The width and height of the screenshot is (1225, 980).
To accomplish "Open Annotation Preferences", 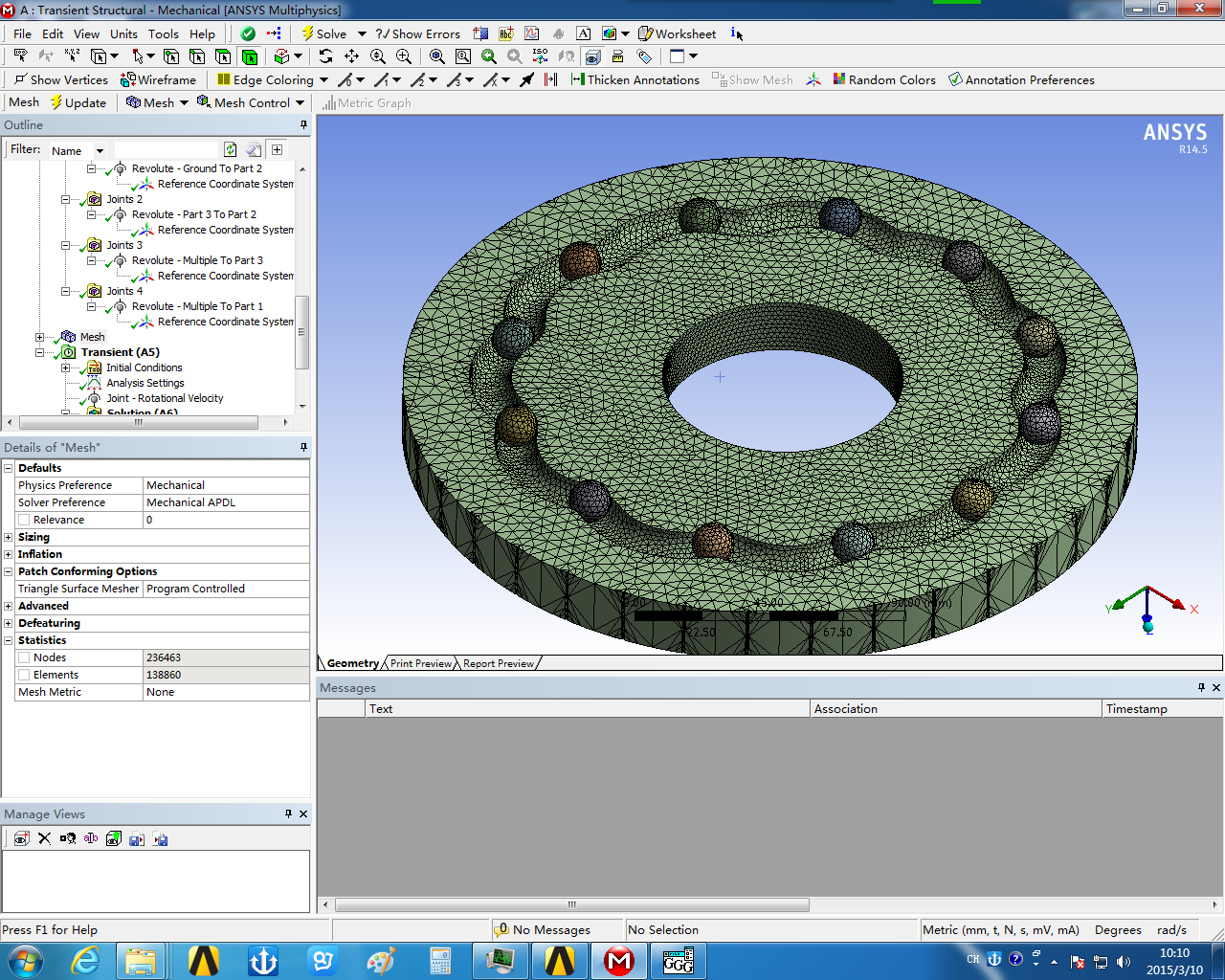I will (1021, 79).
